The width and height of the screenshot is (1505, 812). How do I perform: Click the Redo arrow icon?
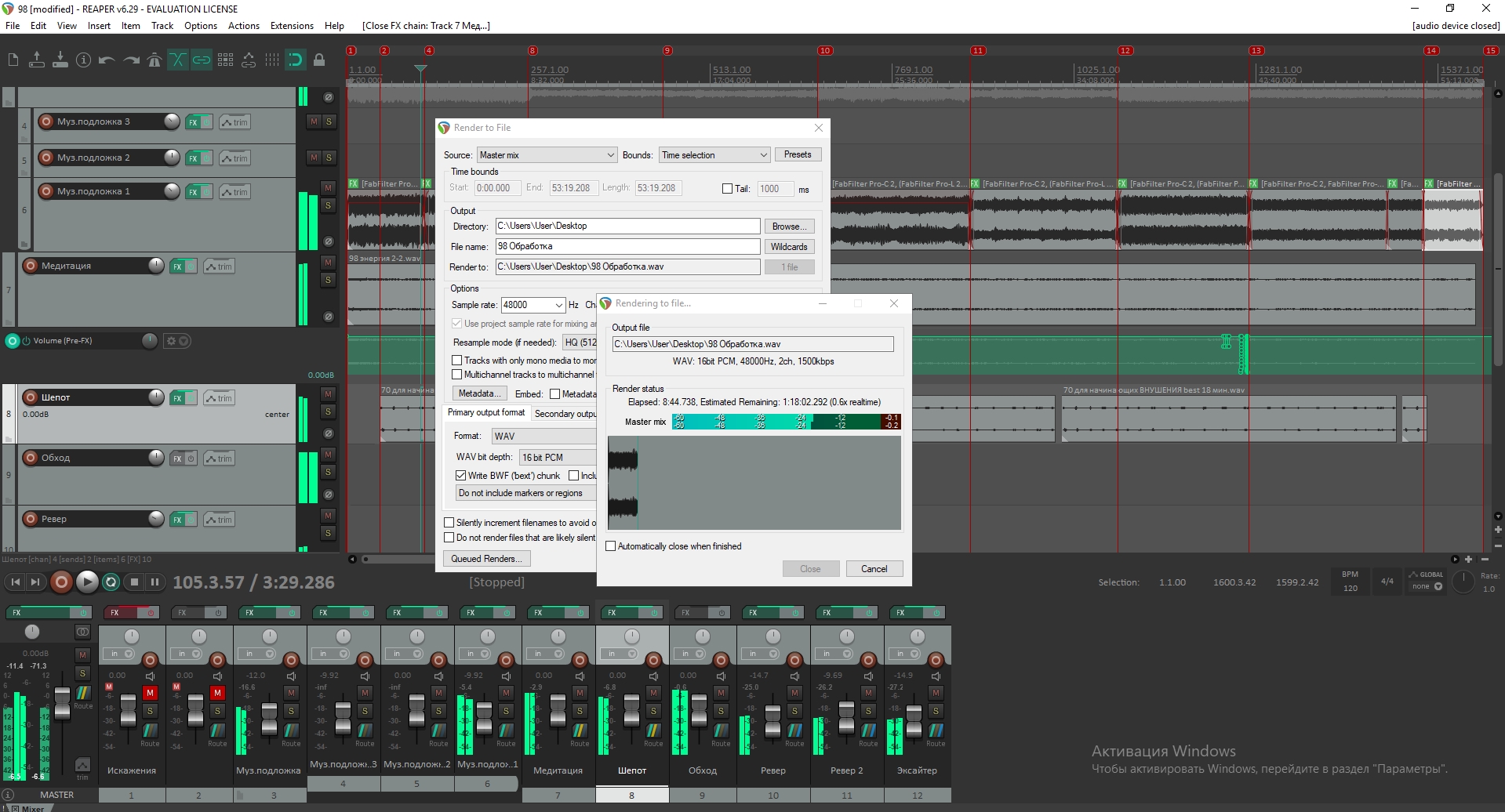tap(131, 60)
